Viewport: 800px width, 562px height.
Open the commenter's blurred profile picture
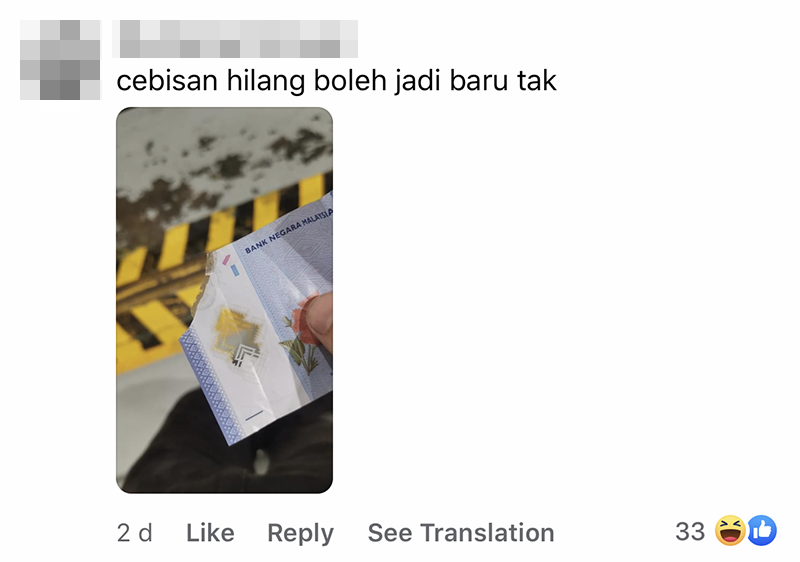tap(60, 60)
